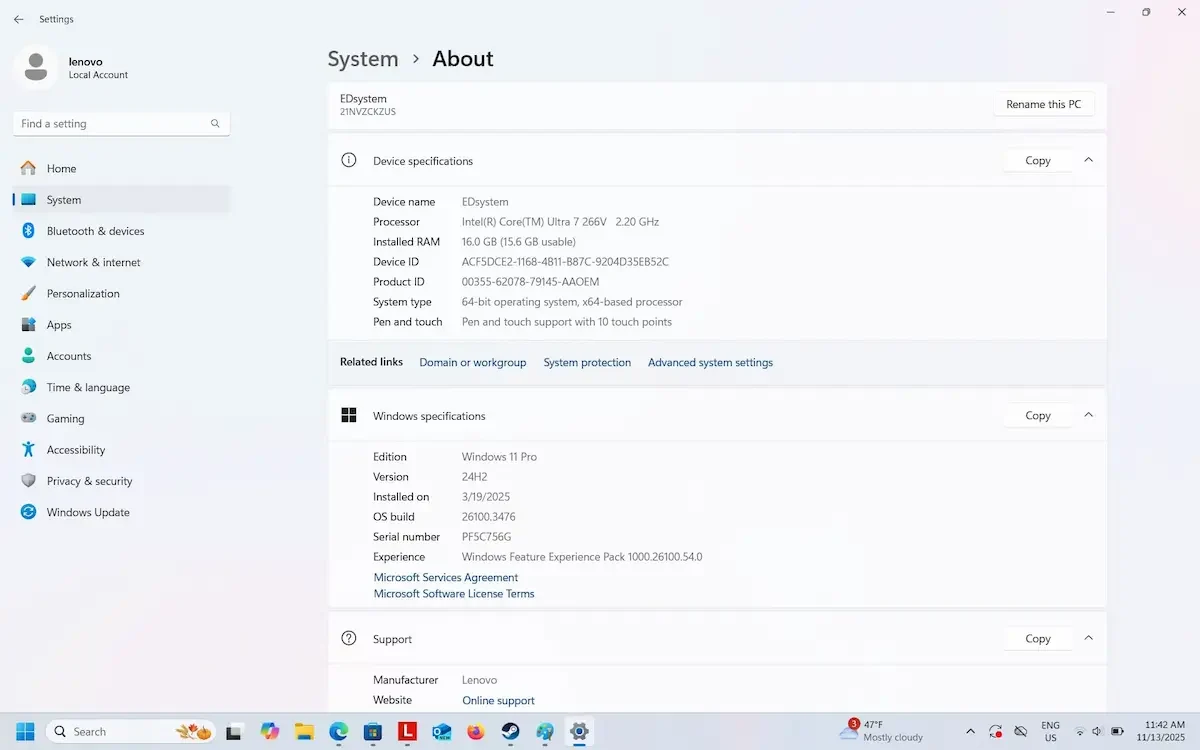The image size is (1200, 750).
Task: Copy the Support information
Action: [1038, 638]
